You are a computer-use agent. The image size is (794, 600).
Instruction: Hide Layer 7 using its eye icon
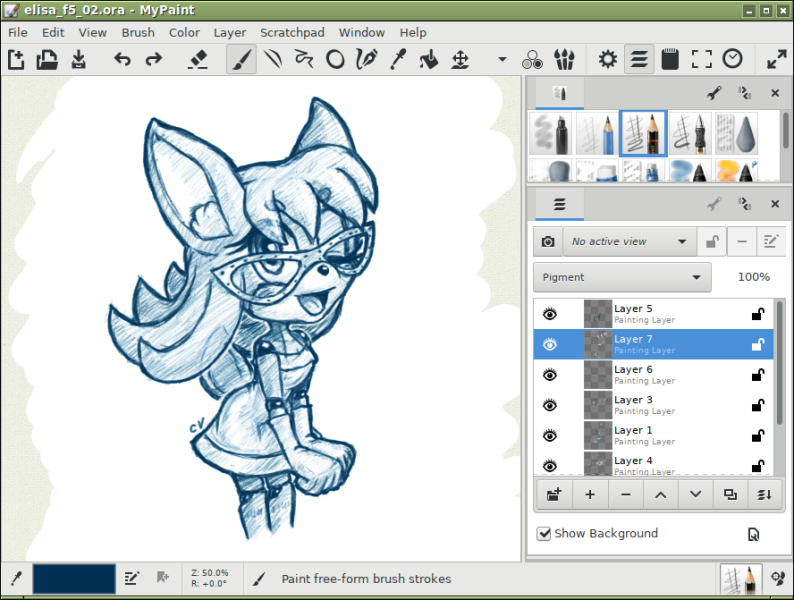550,344
